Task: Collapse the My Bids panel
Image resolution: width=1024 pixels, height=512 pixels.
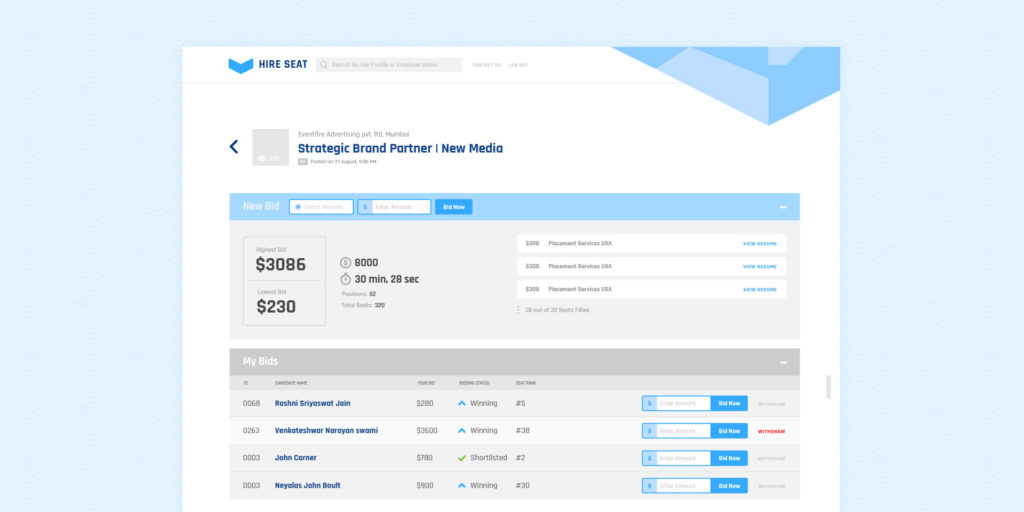Action: point(784,362)
